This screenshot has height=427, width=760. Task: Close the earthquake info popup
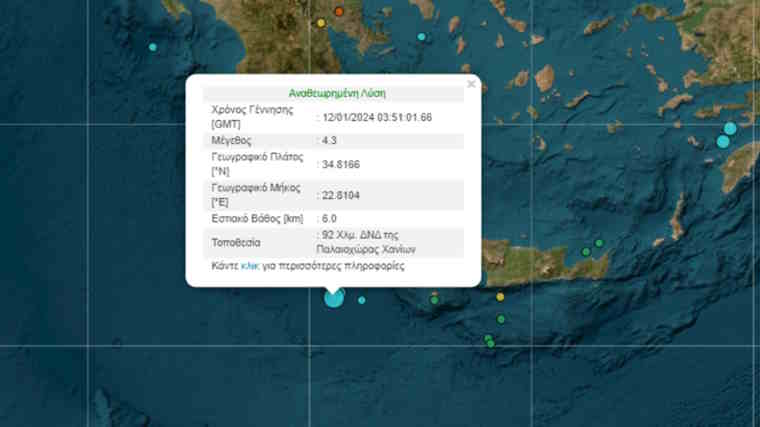(x=471, y=84)
